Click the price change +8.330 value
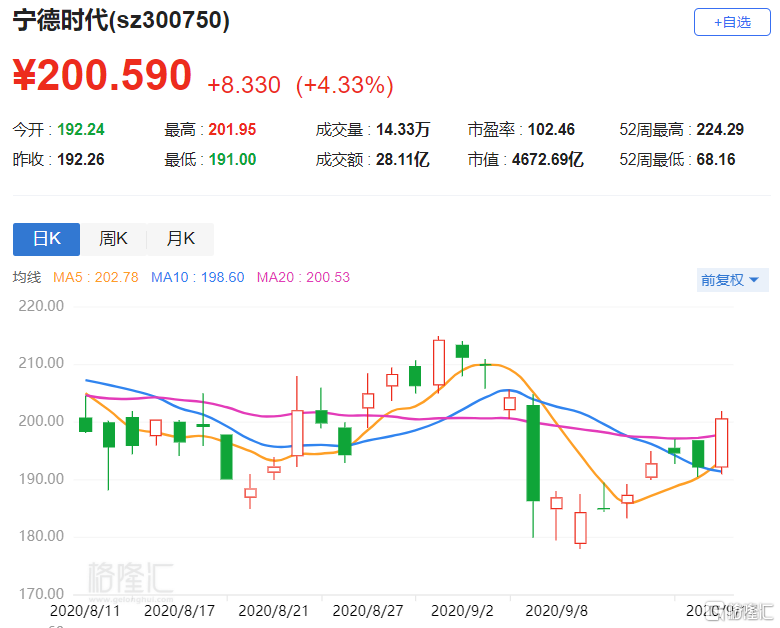The image size is (780, 628). pyautogui.click(x=244, y=85)
